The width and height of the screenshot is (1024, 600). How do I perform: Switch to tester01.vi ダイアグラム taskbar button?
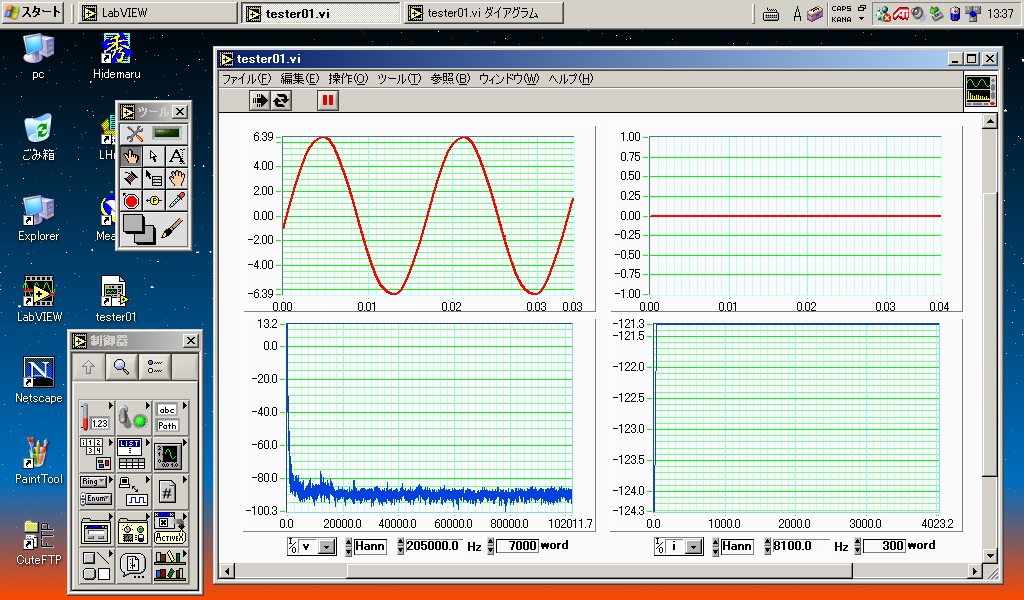click(x=483, y=13)
